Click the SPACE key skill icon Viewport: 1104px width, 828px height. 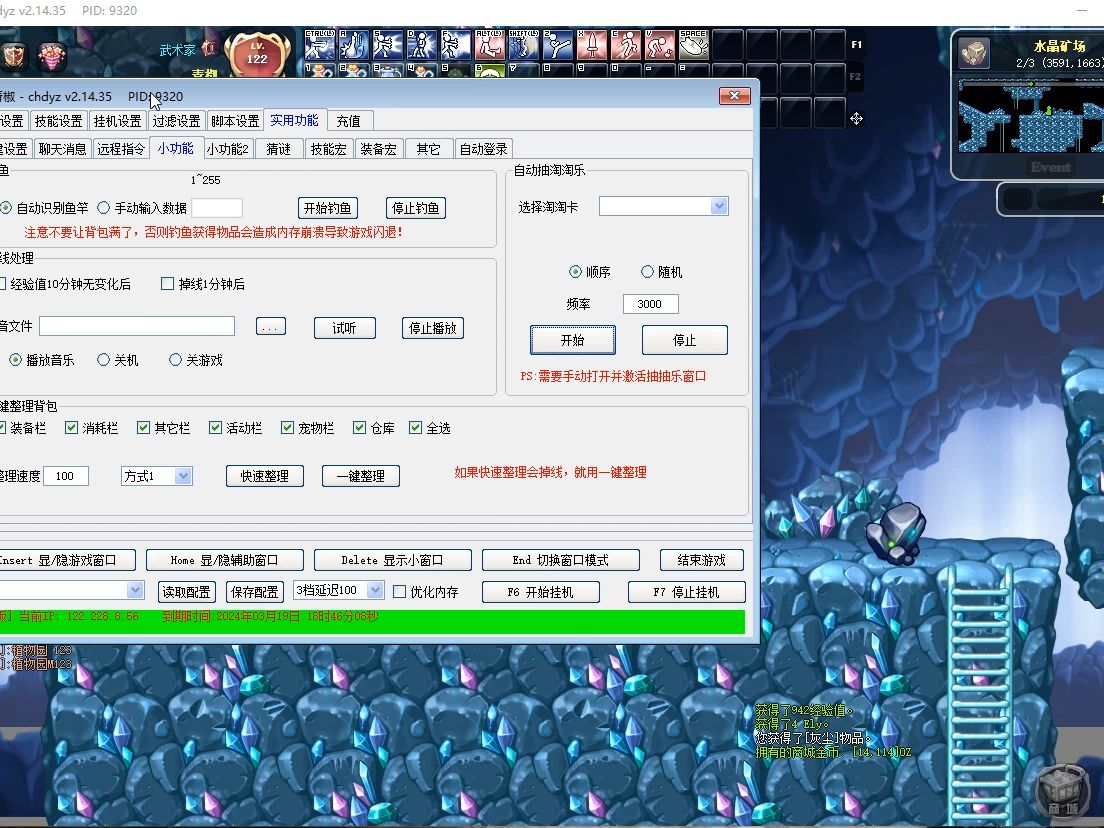click(x=693, y=44)
